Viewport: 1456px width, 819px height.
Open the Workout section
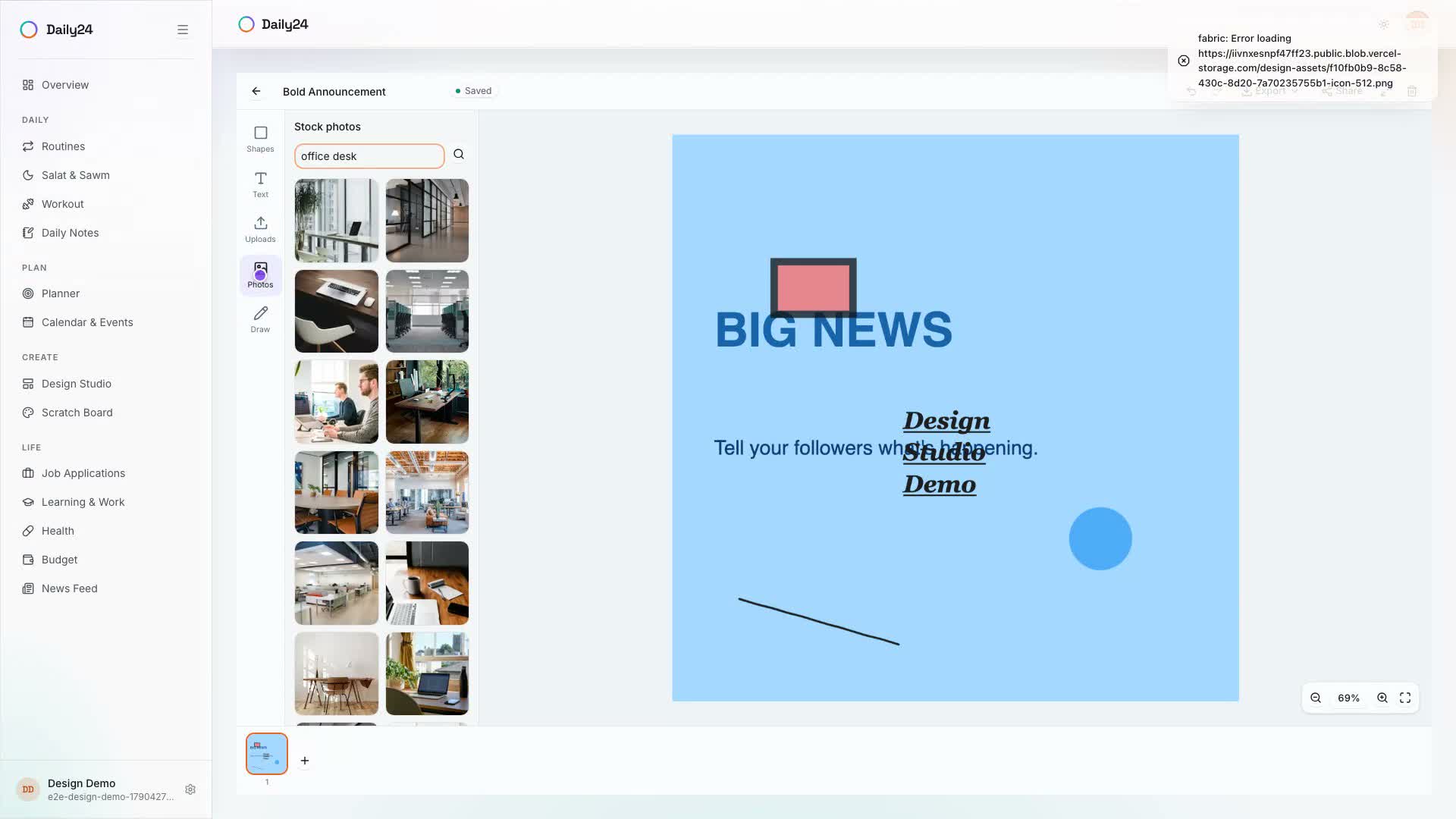pyautogui.click(x=106, y=204)
